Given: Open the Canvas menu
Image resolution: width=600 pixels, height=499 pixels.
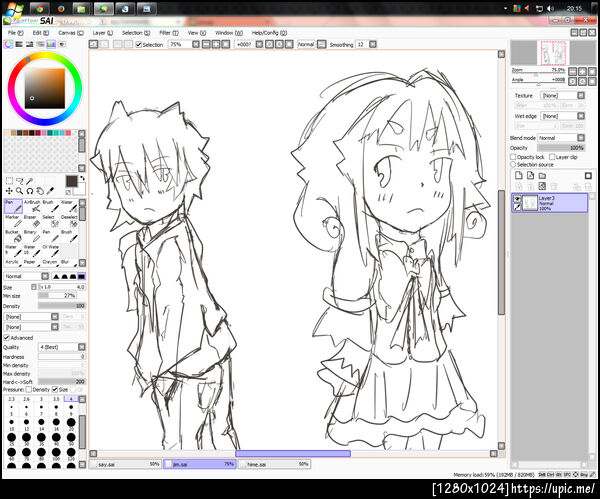Looking at the screenshot, I should (71, 33).
